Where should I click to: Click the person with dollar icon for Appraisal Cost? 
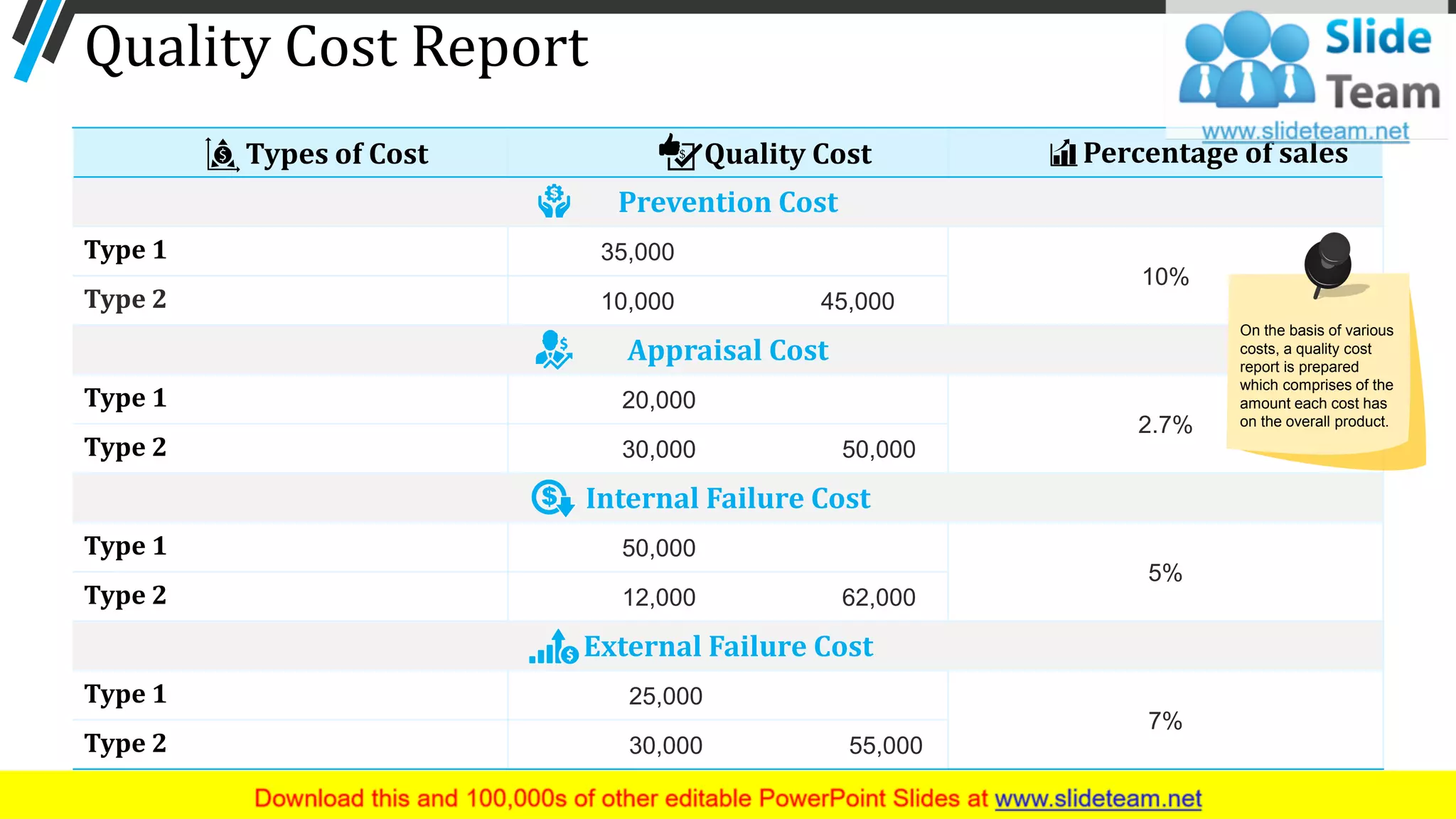click(x=554, y=350)
